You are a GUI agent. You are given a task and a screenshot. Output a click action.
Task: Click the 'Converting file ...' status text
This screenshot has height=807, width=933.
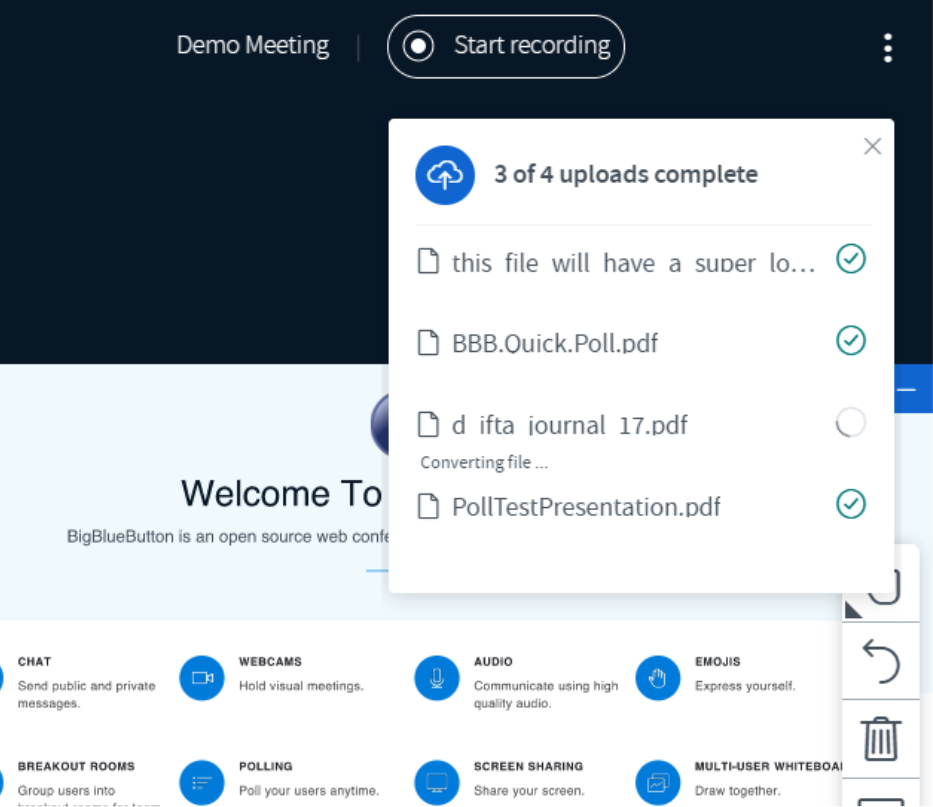point(484,462)
